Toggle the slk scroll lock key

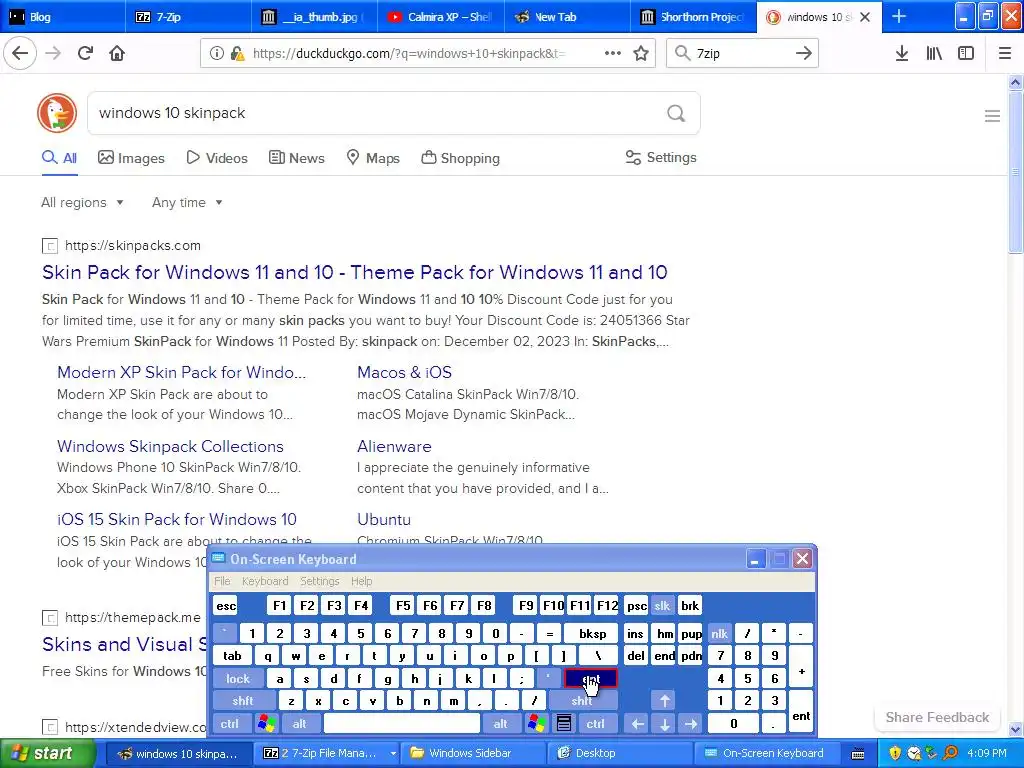pyautogui.click(x=662, y=605)
